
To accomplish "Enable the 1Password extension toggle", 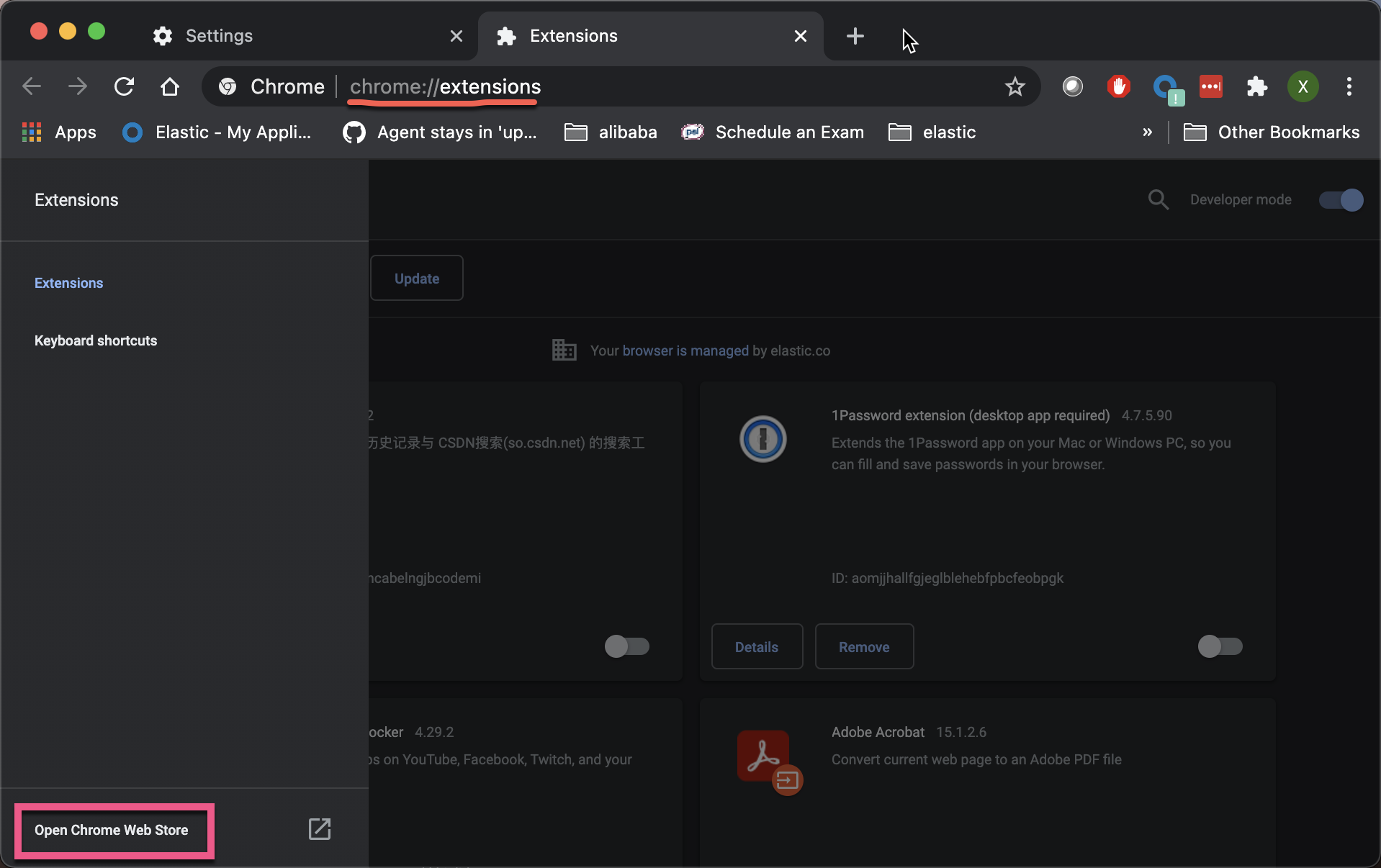I will [1220, 646].
